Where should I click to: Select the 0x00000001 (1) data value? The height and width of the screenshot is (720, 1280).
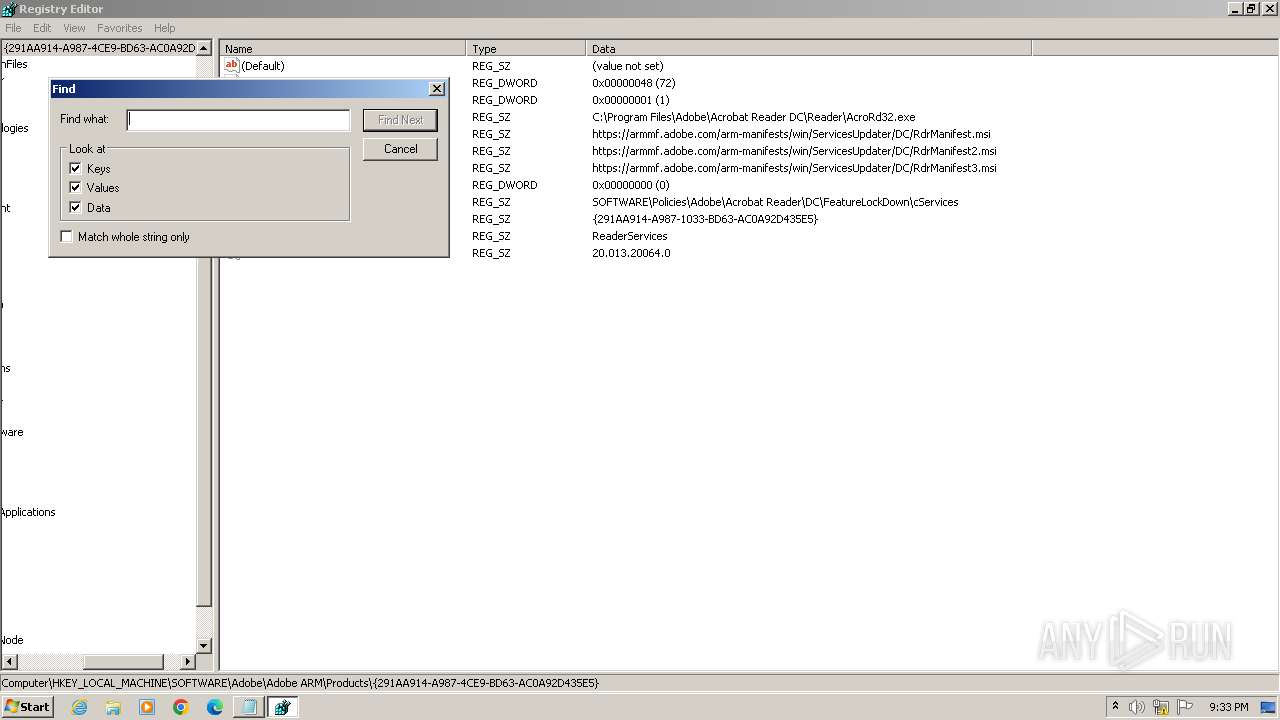tap(630, 100)
